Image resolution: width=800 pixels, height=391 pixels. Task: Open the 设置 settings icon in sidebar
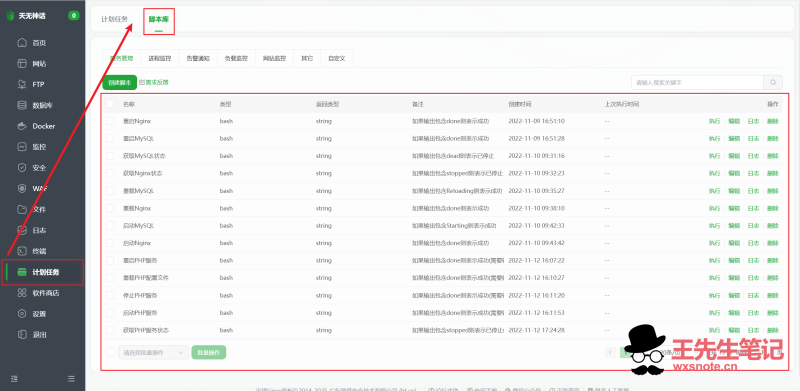coord(22,314)
